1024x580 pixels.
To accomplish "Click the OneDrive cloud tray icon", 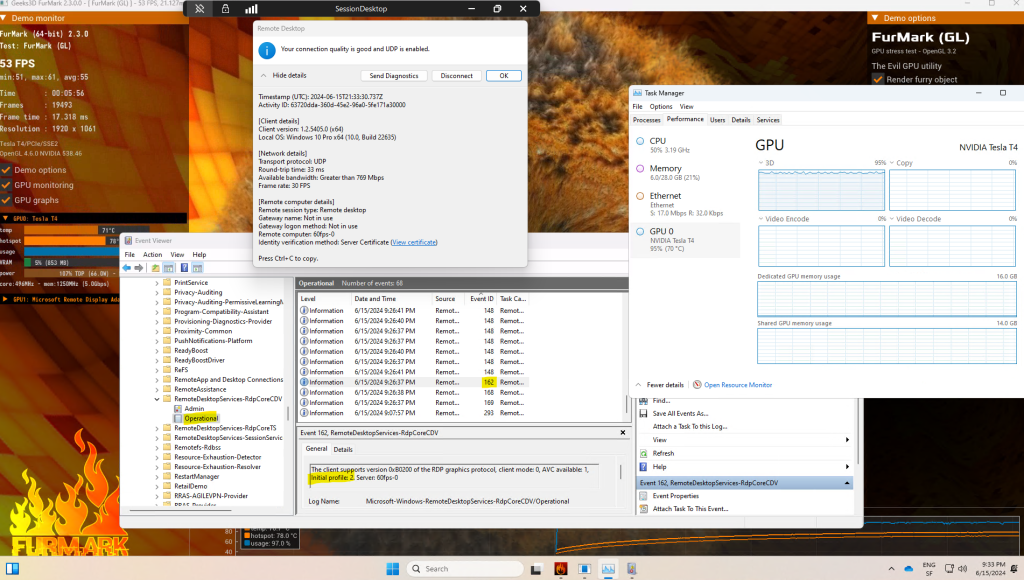I will [x=908, y=568].
